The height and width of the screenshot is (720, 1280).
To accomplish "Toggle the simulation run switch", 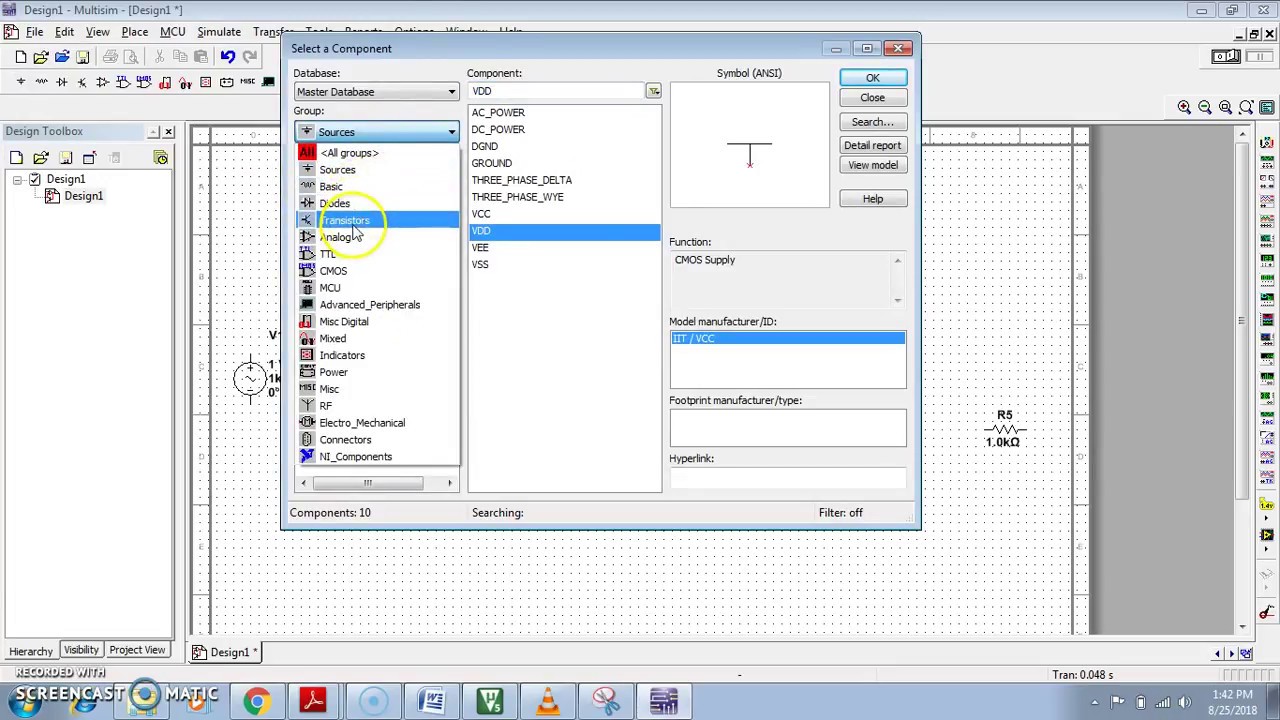I will tap(1226, 57).
